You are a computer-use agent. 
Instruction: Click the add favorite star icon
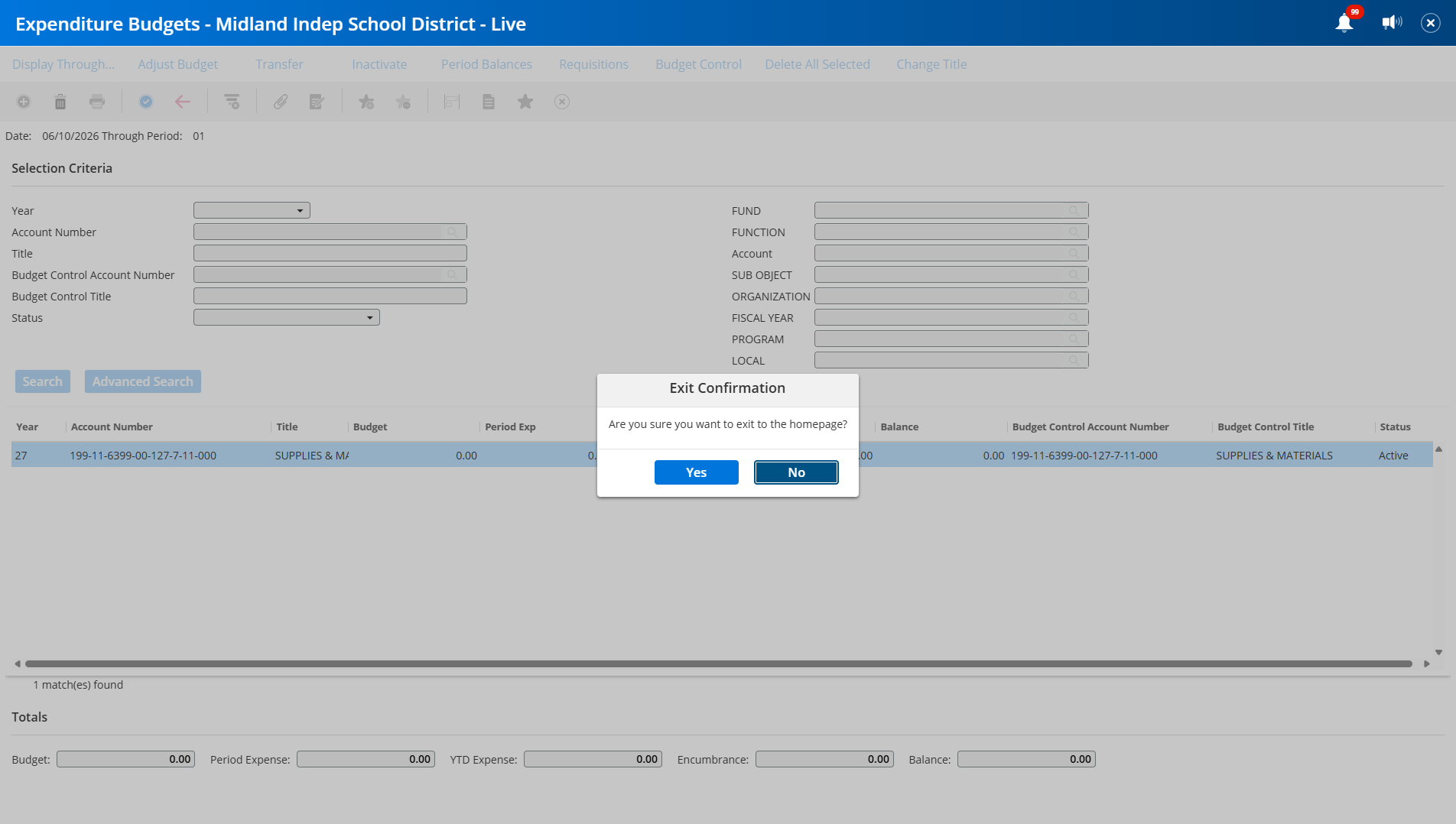tap(366, 102)
